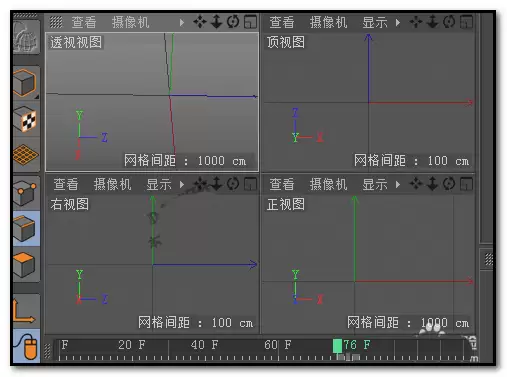This screenshot has height=377, width=507.
Task: Click the green timeline playhead at frame 76
Action: tap(337, 346)
